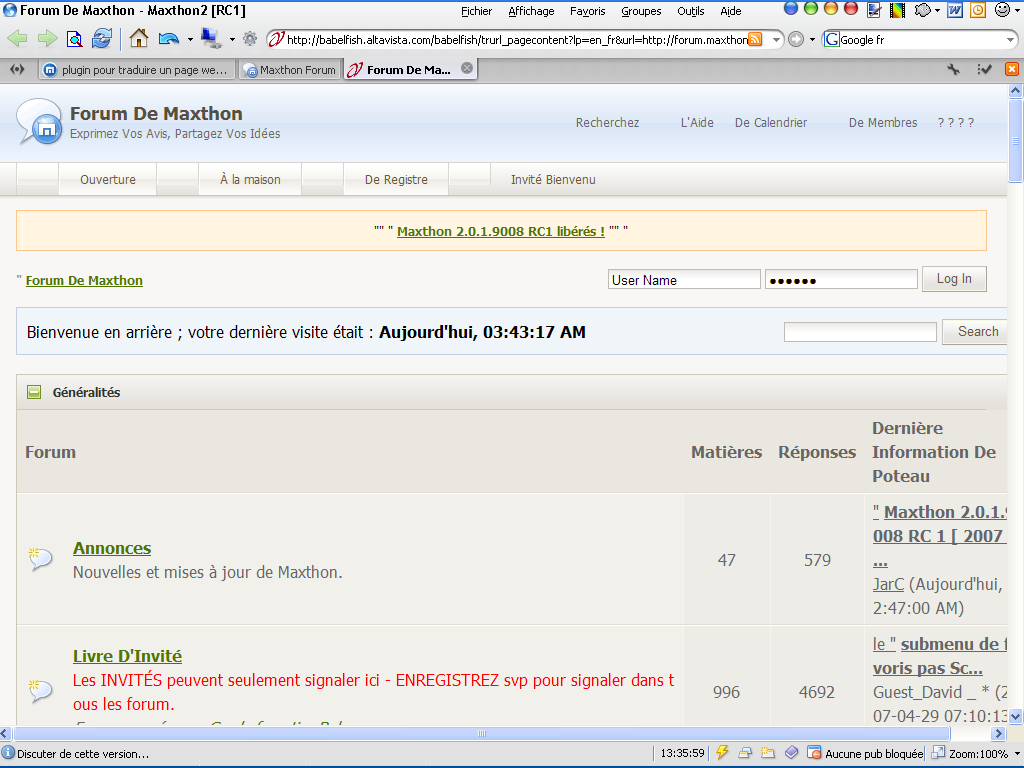Viewport: 1024px width, 768px height.
Task: Open the Fichier menu
Action: pos(476,11)
